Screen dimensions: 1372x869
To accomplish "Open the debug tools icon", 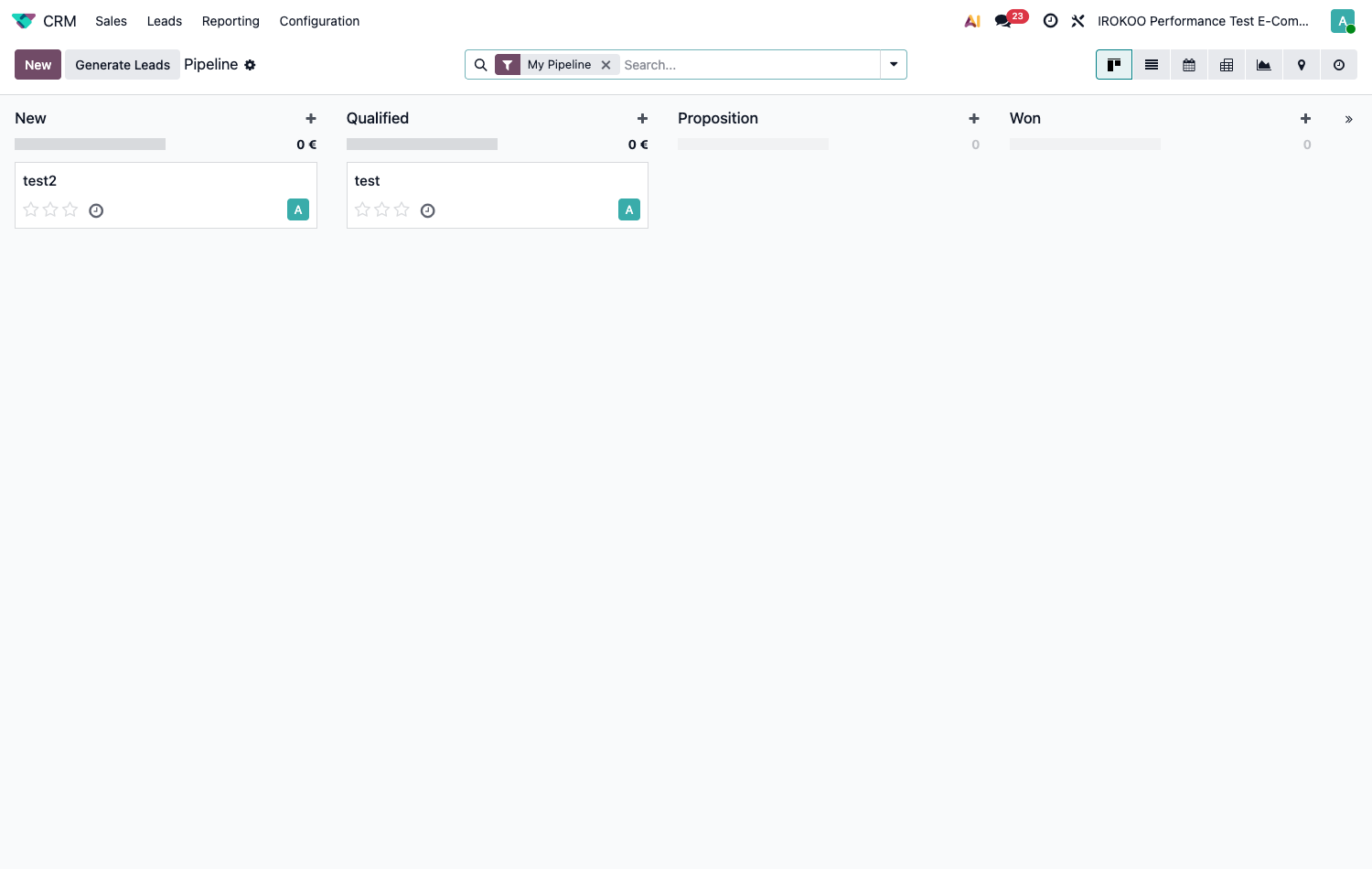I will point(1078,21).
